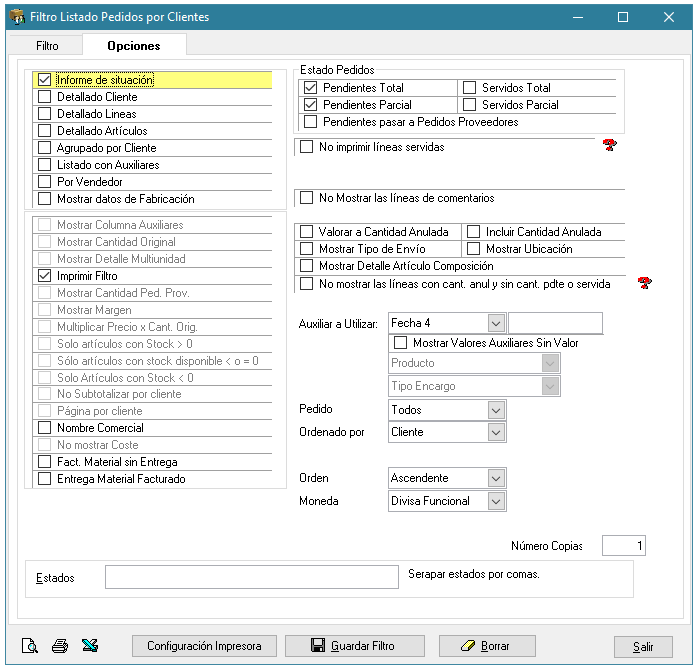Screen dimensions: 697x669
Task: Enable Detallado Cliente checkbox
Action: 44,97
